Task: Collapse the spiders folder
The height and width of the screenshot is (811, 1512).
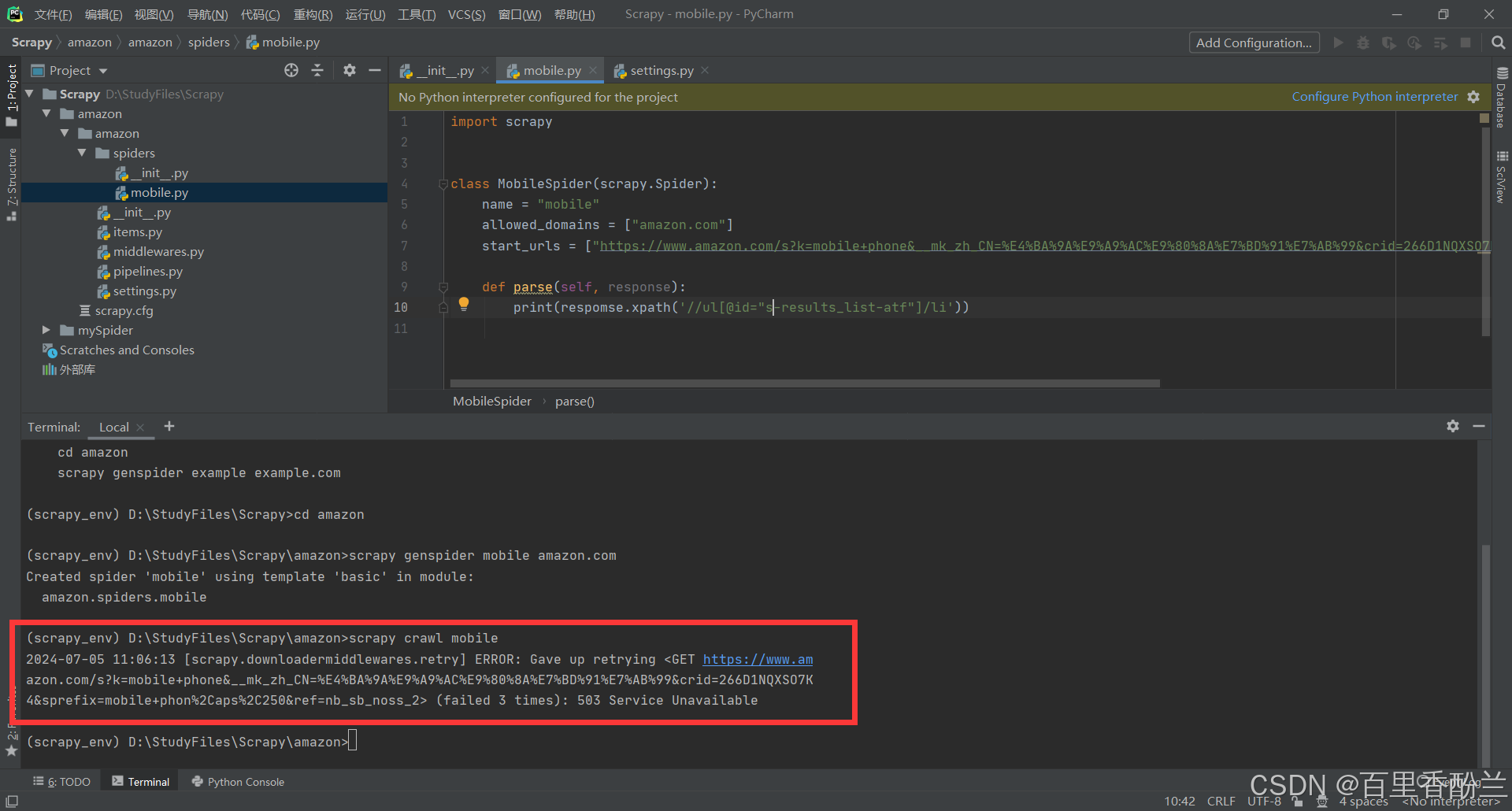Action: (83, 153)
